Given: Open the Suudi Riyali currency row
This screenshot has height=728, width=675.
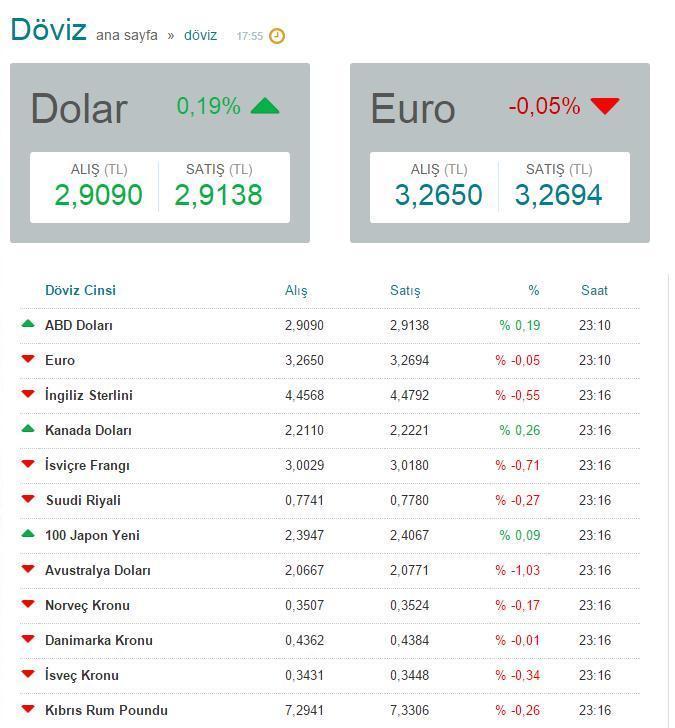Looking at the screenshot, I should (83, 500).
